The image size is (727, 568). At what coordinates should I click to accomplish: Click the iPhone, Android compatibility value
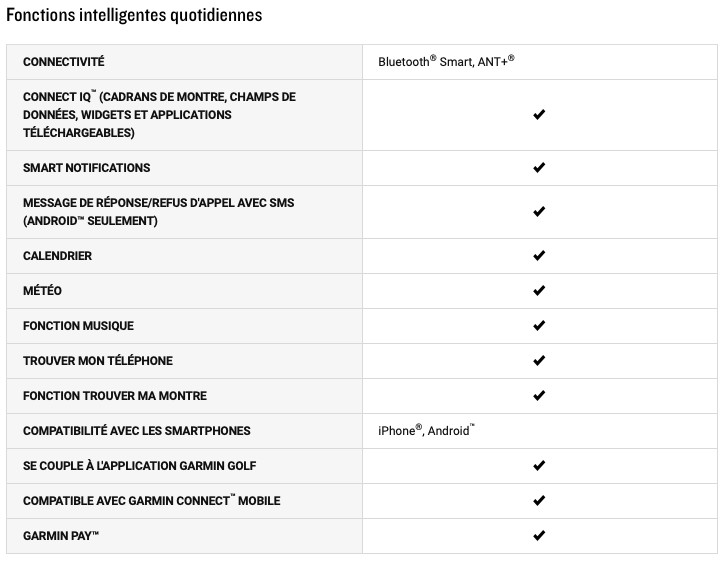[426, 430]
